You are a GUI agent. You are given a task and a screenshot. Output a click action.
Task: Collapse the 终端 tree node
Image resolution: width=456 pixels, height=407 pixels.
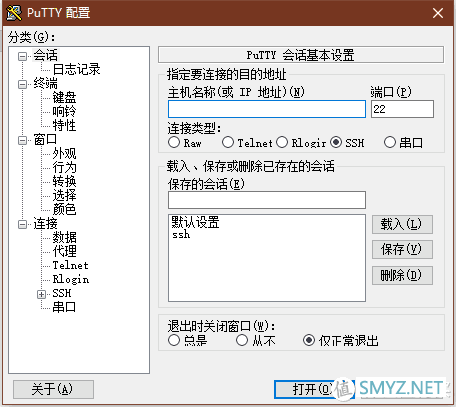23,84
